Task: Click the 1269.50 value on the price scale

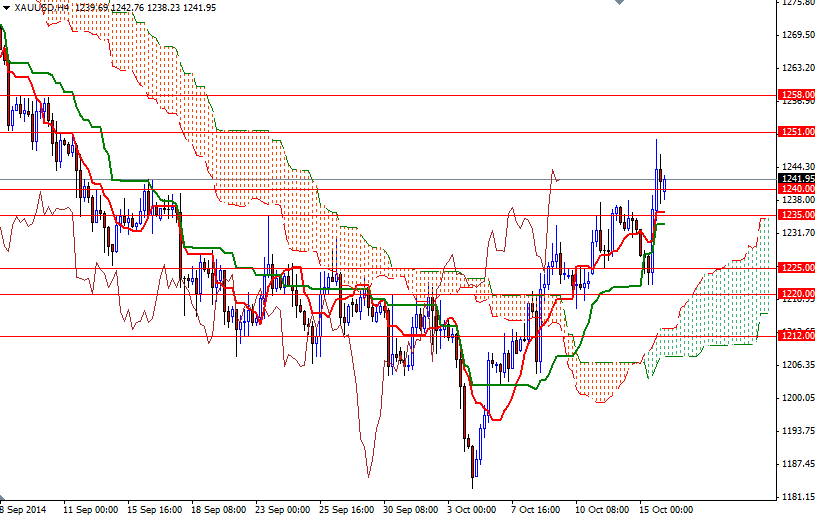Action: click(x=796, y=35)
